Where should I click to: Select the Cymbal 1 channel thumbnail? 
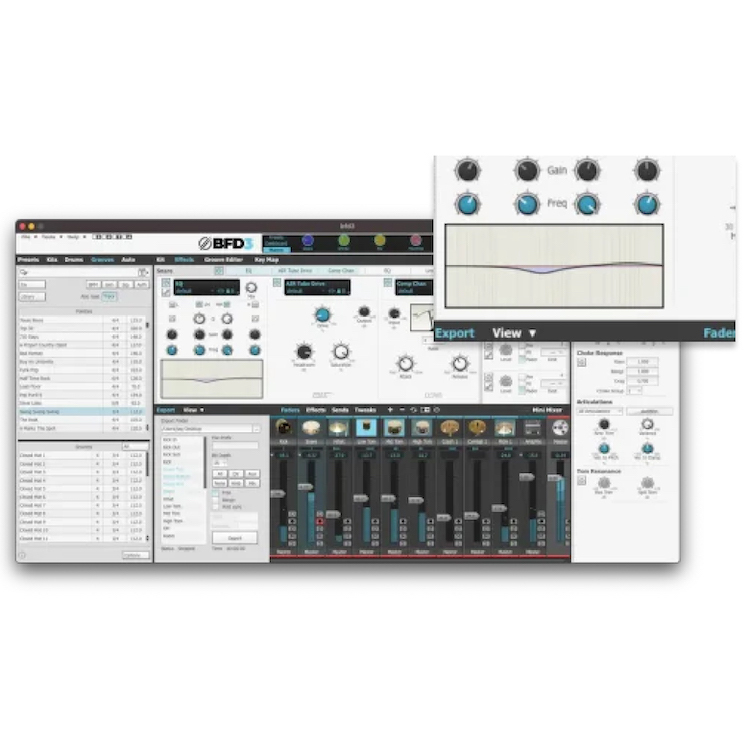coord(477,428)
